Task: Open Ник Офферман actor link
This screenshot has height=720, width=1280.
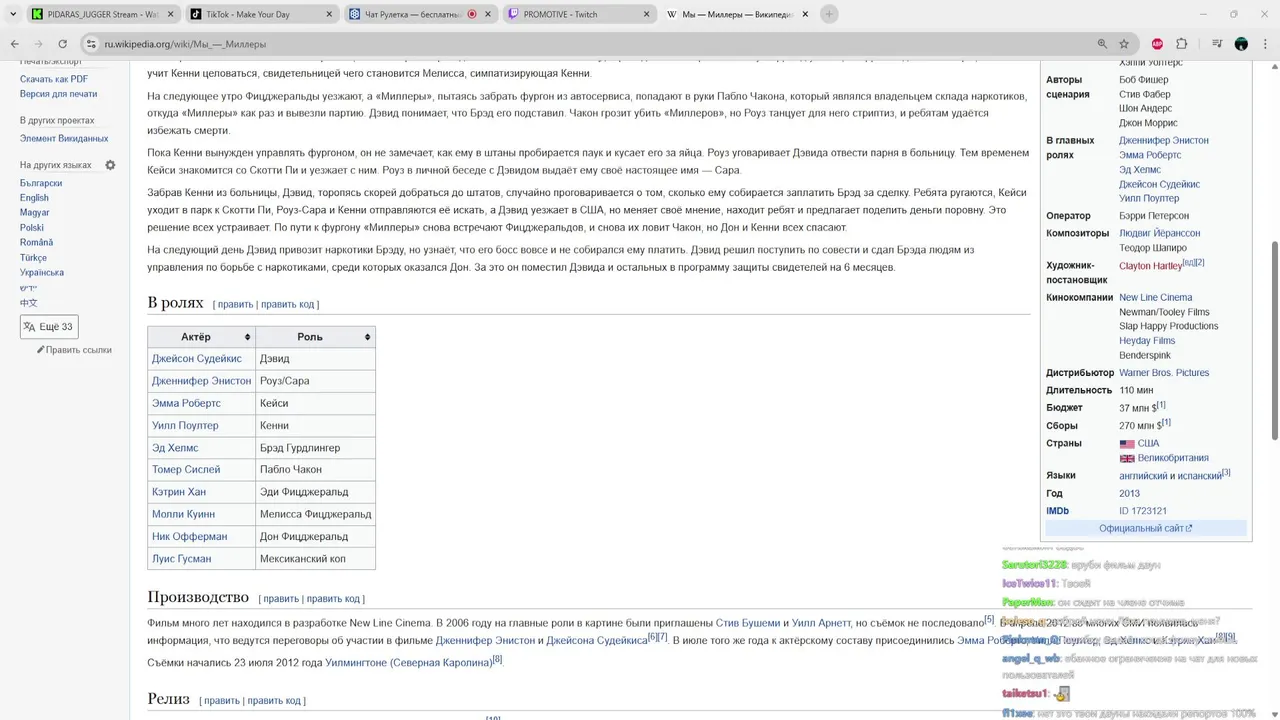Action: coord(189,537)
